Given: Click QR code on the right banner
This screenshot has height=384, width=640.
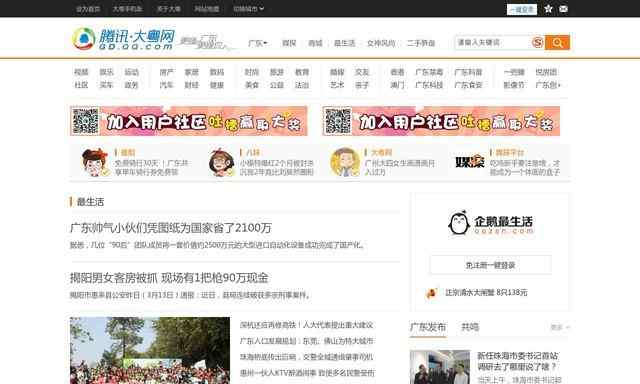Looking at the screenshot, I should pyautogui.click(x=338, y=121).
